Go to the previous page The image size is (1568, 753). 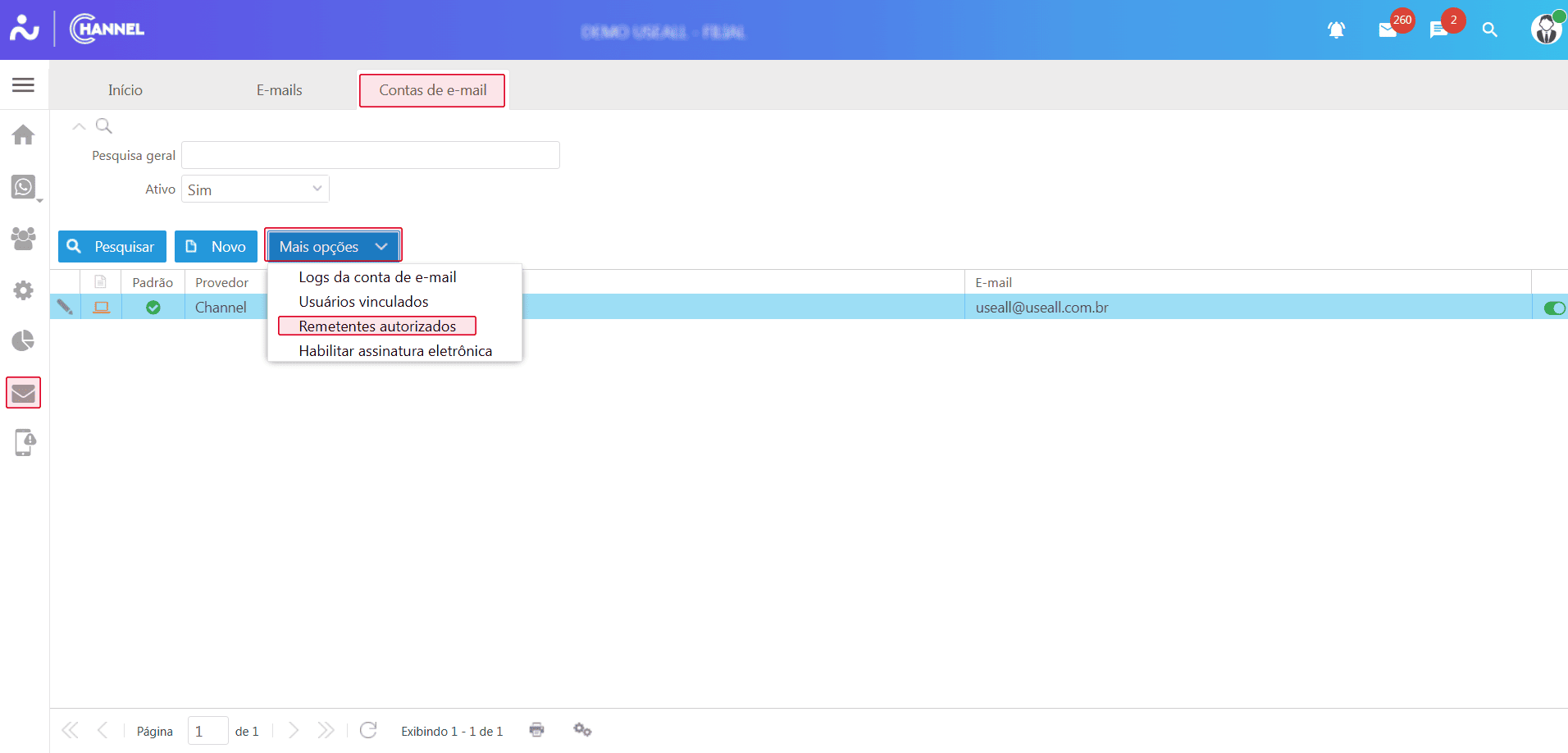(103, 730)
